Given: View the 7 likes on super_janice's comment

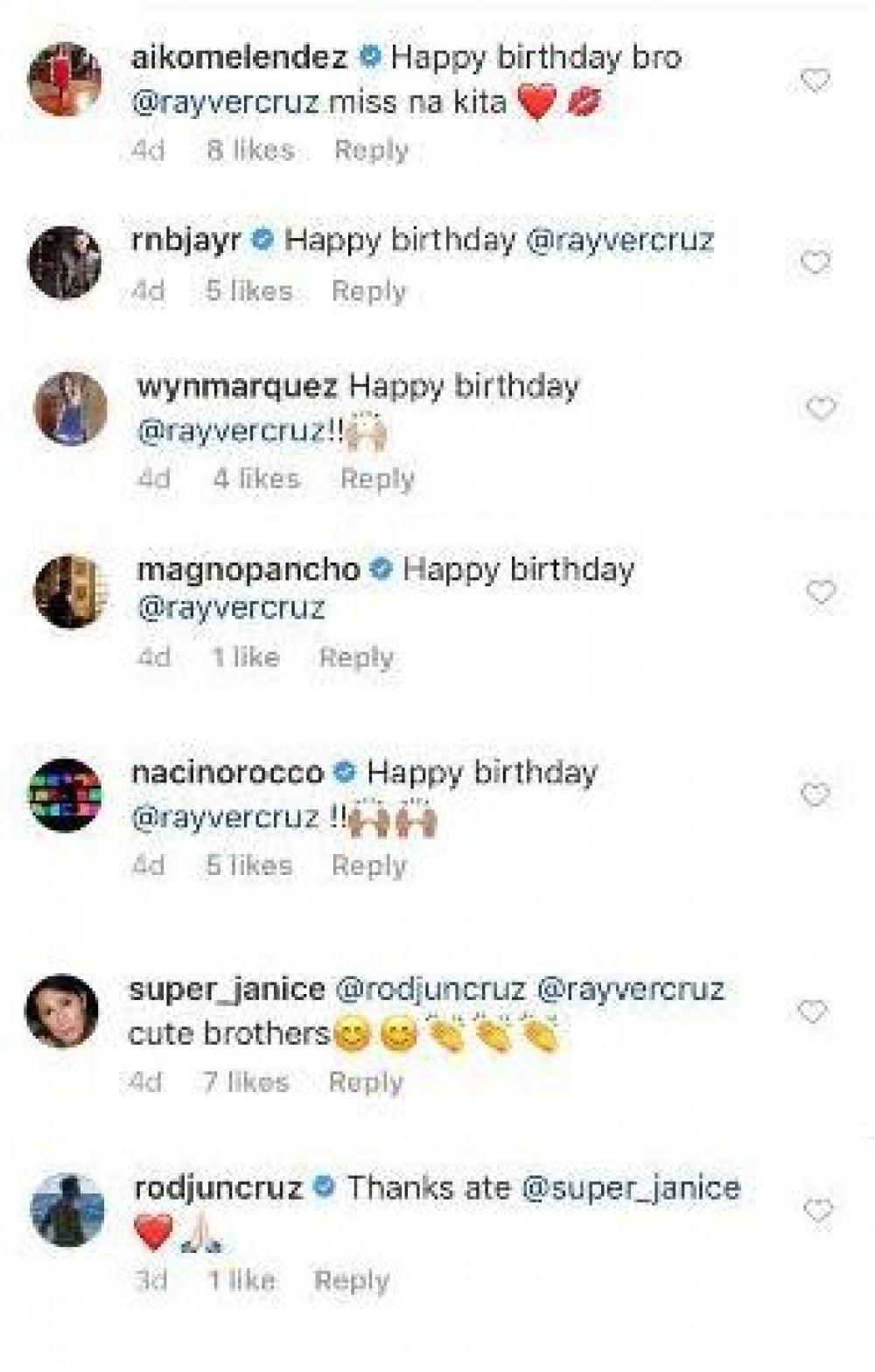Looking at the screenshot, I should 245,1082.
